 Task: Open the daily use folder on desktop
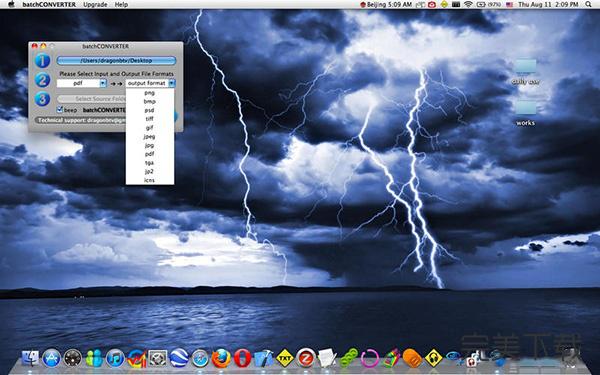tap(525, 72)
